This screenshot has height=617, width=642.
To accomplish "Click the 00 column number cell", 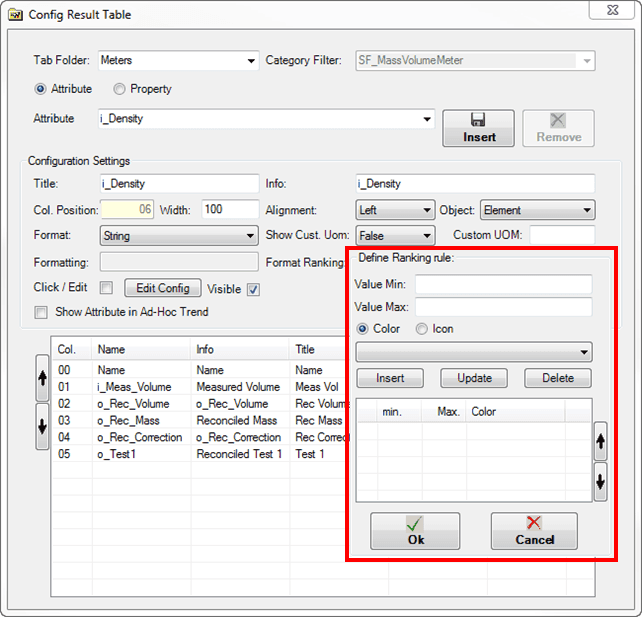I will 64,370.
